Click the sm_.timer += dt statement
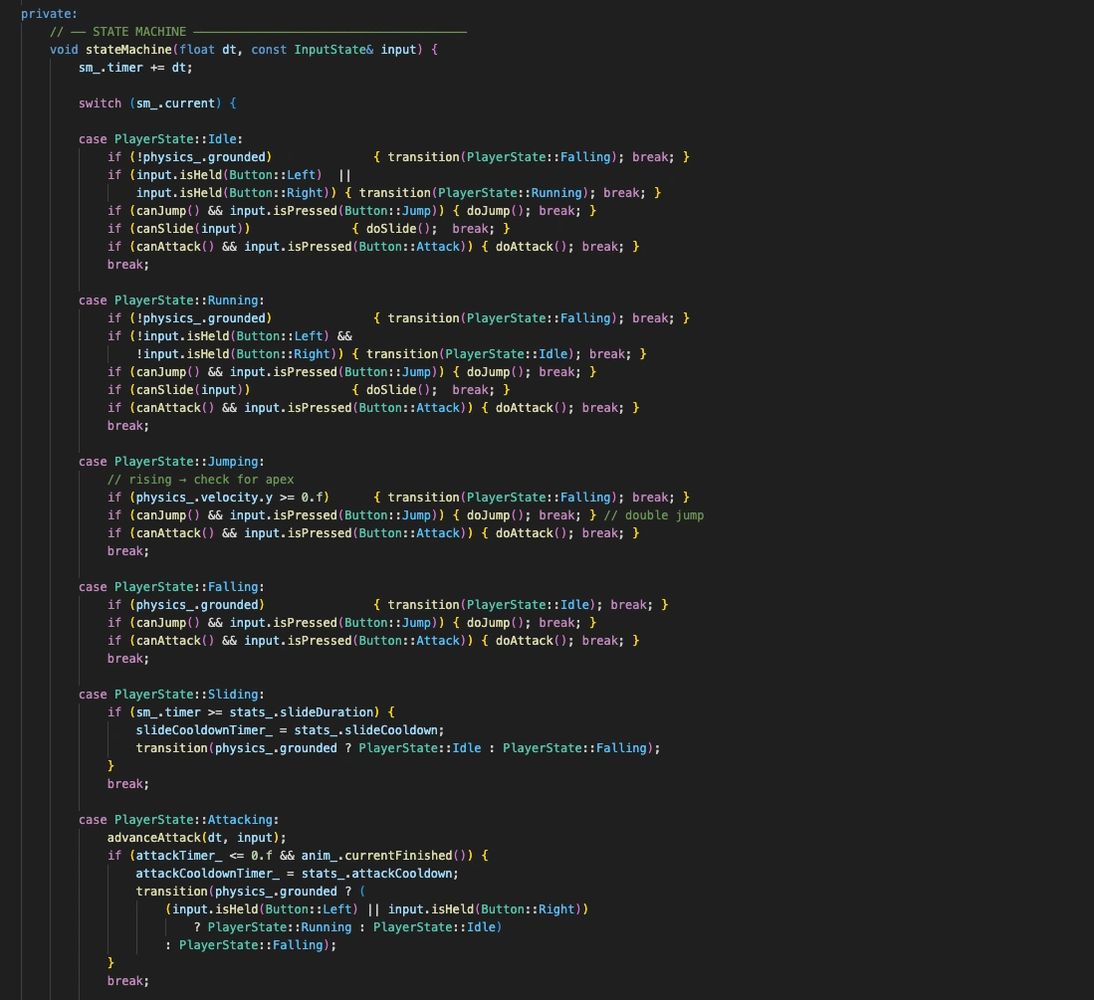Viewport: 1094px width, 1000px height. 135,68
